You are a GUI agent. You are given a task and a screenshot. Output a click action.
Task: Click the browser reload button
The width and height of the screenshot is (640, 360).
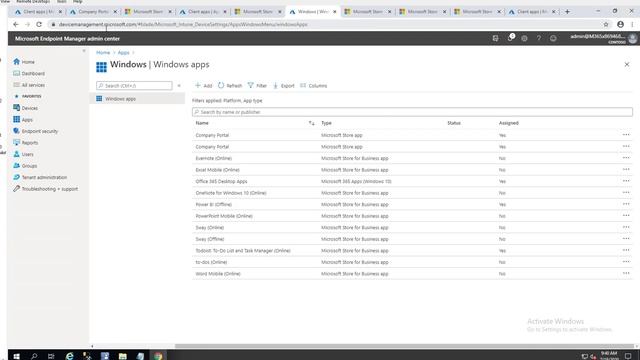(39, 24)
